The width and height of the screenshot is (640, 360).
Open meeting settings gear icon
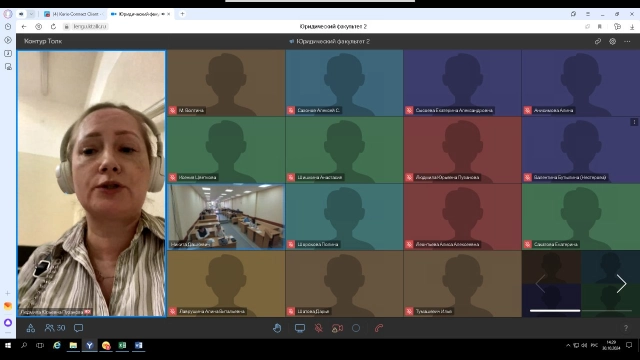pyautogui.click(x=612, y=41)
